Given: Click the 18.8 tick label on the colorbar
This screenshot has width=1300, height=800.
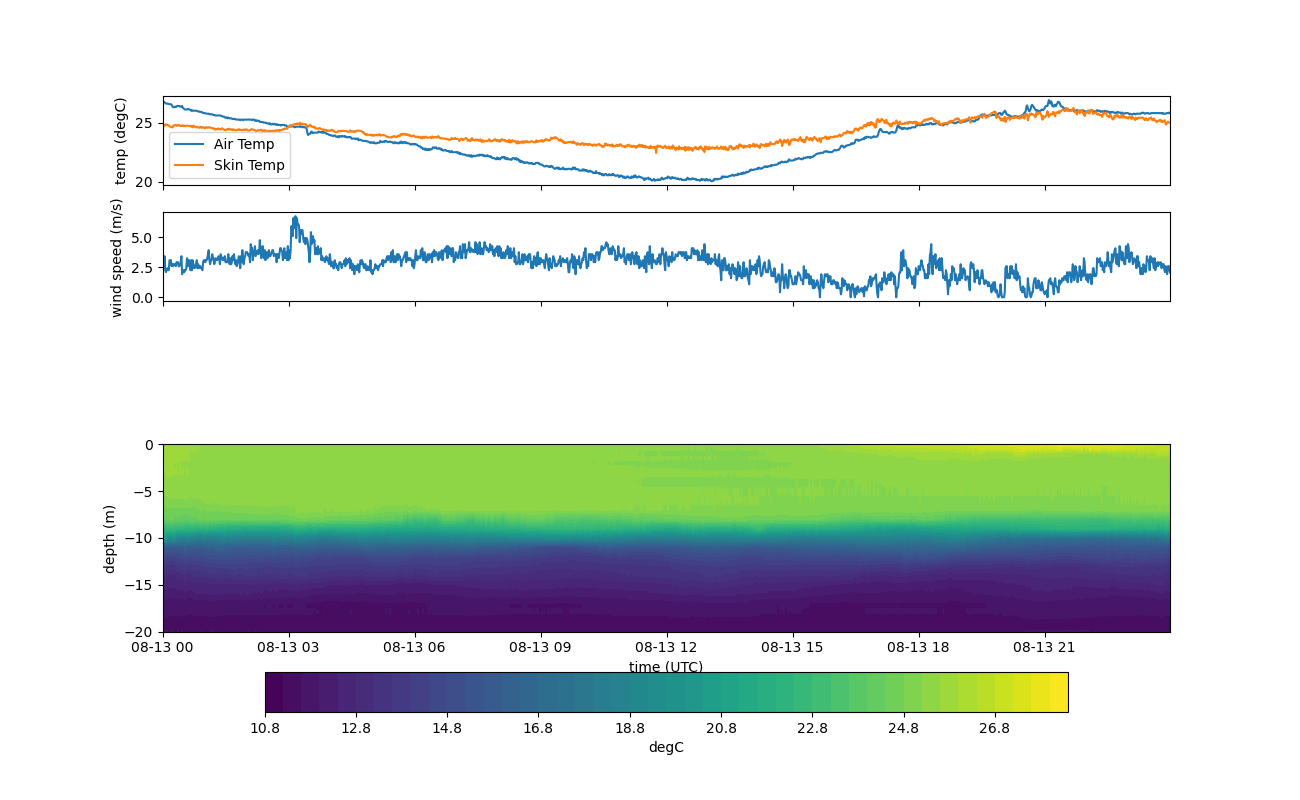Looking at the screenshot, I should click(629, 728).
